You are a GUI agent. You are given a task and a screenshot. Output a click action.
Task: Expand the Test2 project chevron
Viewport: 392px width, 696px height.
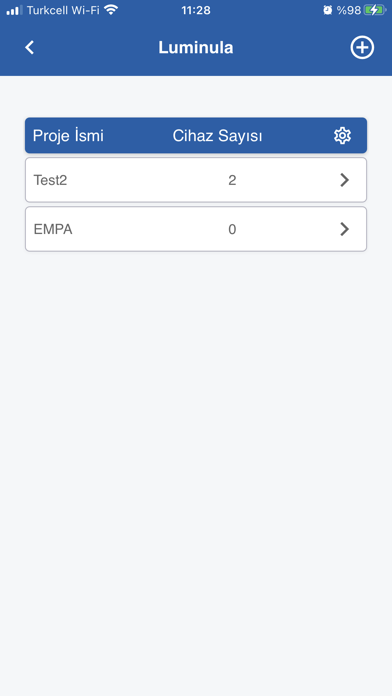tap(344, 180)
